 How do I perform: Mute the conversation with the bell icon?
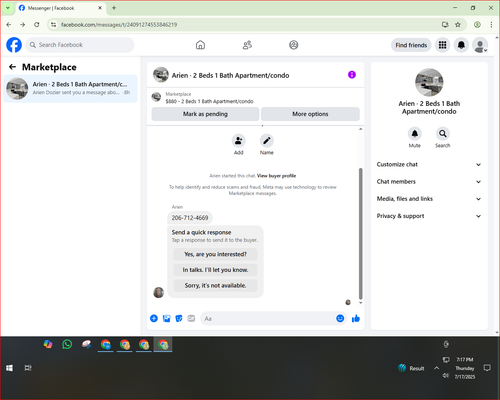(415, 134)
